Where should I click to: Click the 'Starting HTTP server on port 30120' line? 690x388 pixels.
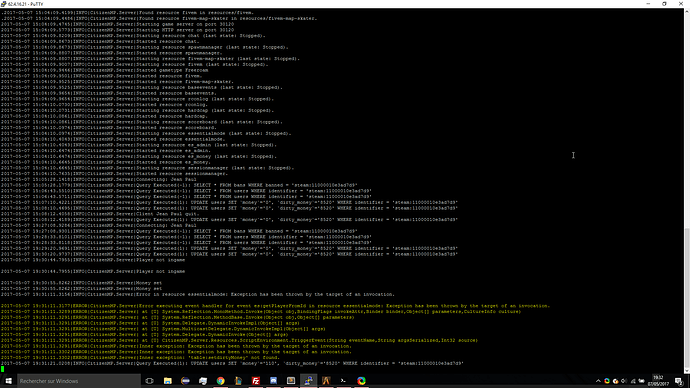(x=117, y=30)
